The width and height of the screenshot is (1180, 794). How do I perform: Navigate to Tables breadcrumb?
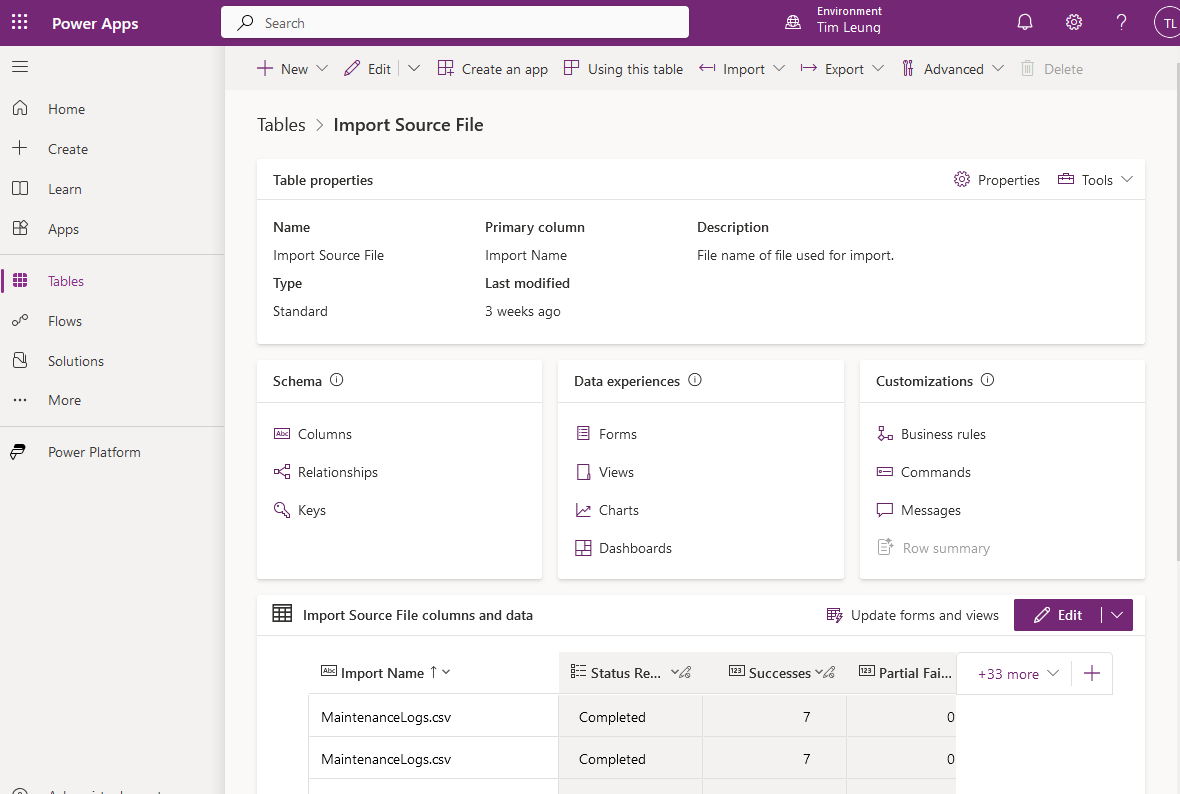point(281,125)
